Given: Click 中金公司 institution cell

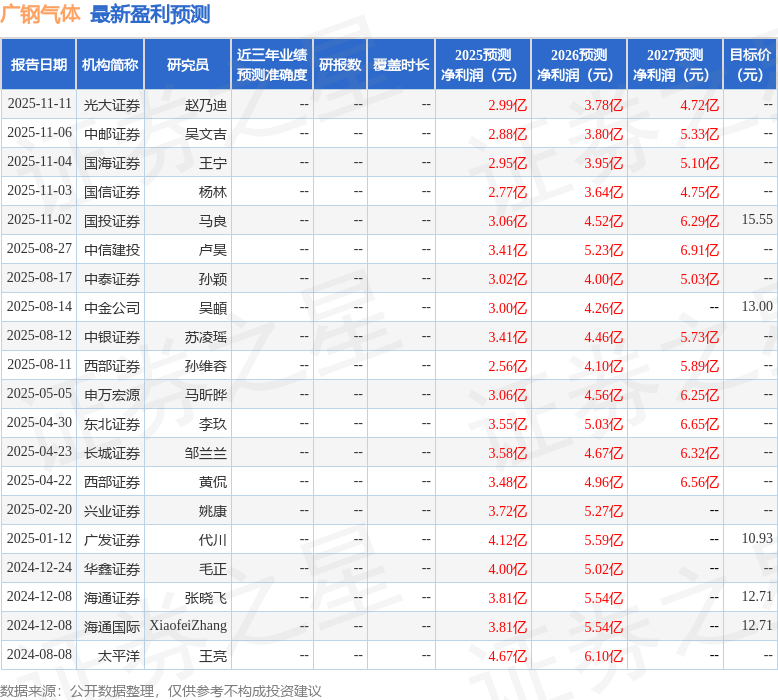Looking at the screenshot, I should click(x=112, y=308).
